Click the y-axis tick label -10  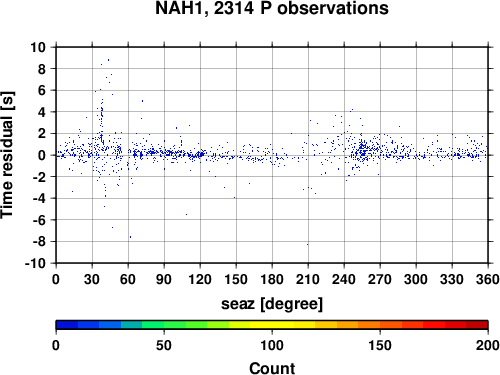[x=35, y=263]
